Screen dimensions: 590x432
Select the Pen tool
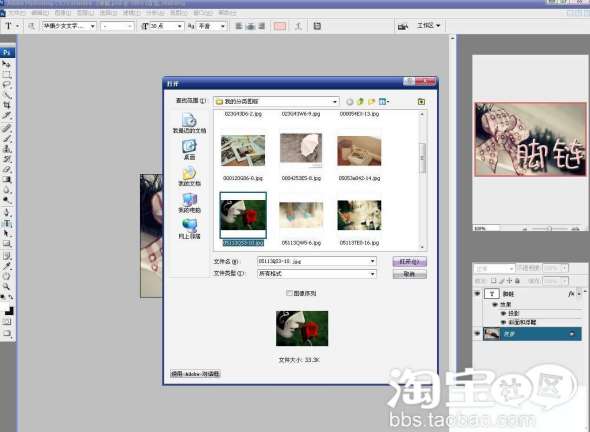[x=6, y=213]
